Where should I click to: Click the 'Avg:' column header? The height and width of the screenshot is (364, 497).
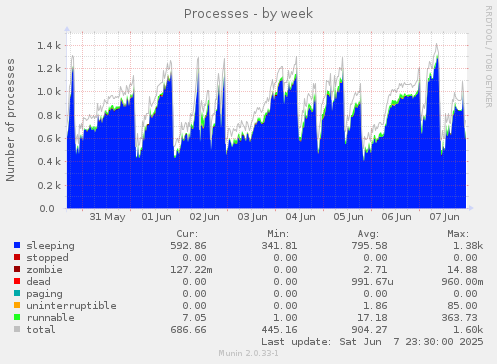(x=369, y=234)
